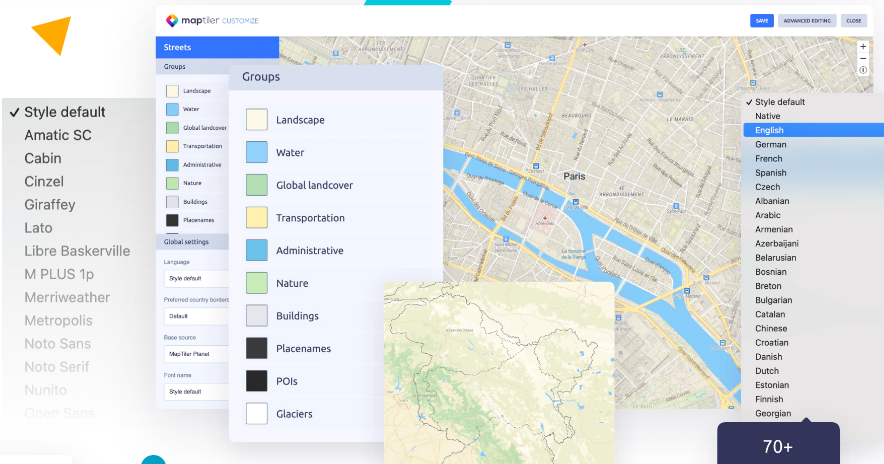The image size is (884, 464).
Task: Click the small Water swatch in sidebar
Action: 173,109
